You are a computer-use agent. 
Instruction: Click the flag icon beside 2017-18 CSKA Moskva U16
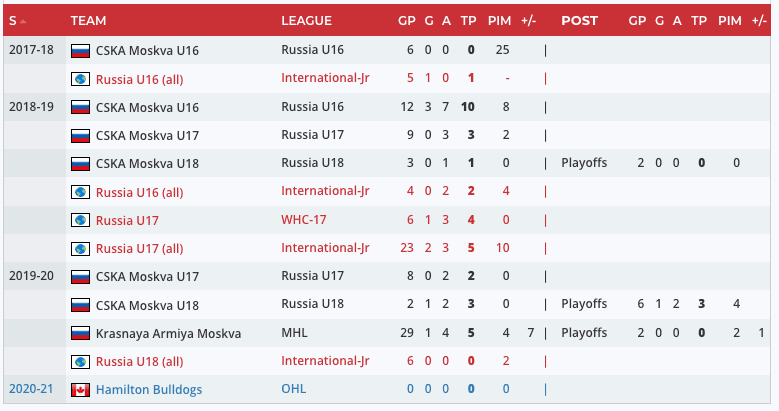click(80, 50)
